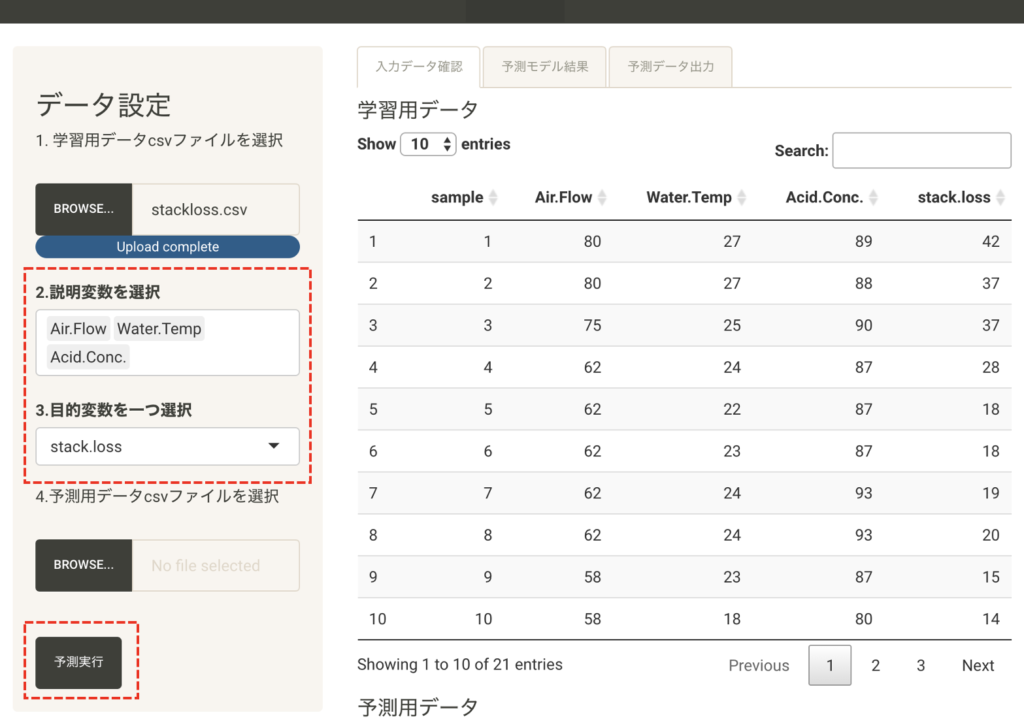This screenshot has height=719, width=1024.
Task: Select the Water.Temp tag in variables
Action: (159, 329)
